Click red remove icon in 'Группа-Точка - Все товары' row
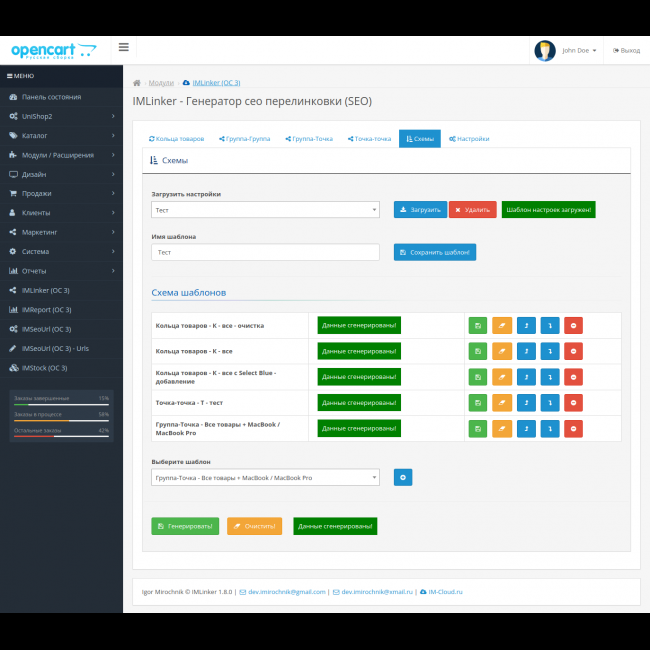Image resolution: width=650 pixels, height=650 pixels. (x=573, y=428)
